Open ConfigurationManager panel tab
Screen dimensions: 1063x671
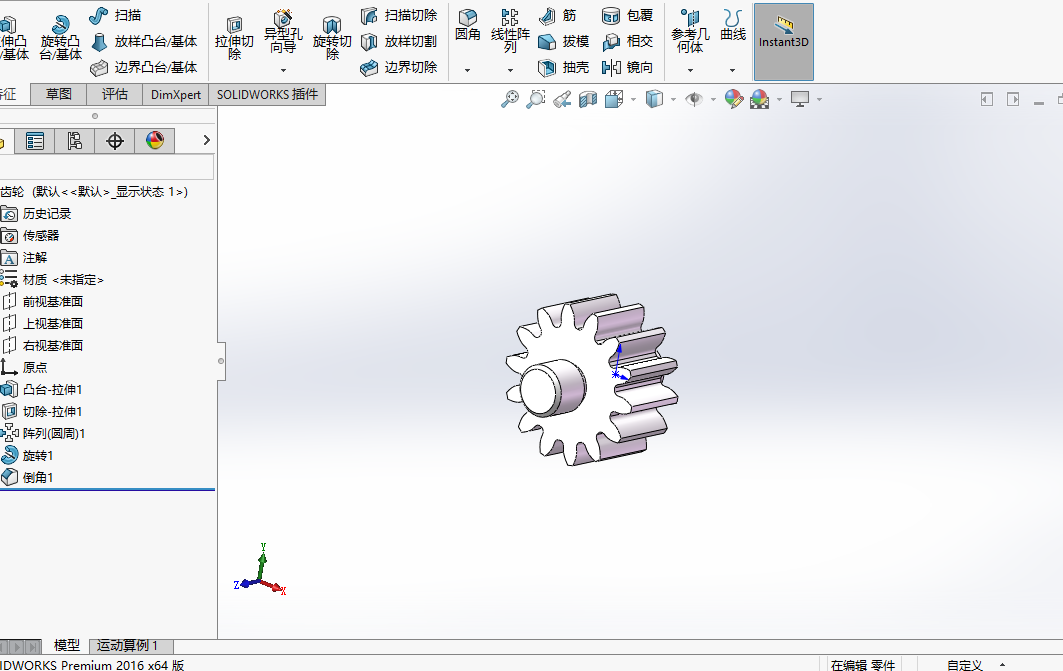pyautogui.click(x=75, y=141)
